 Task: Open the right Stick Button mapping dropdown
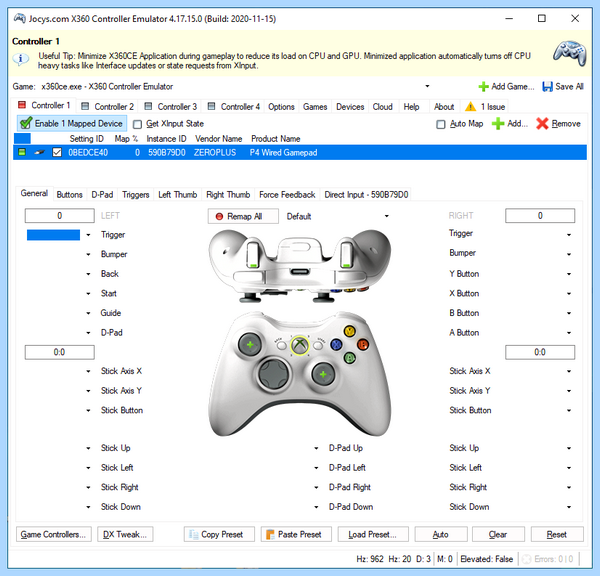(569, 411)
